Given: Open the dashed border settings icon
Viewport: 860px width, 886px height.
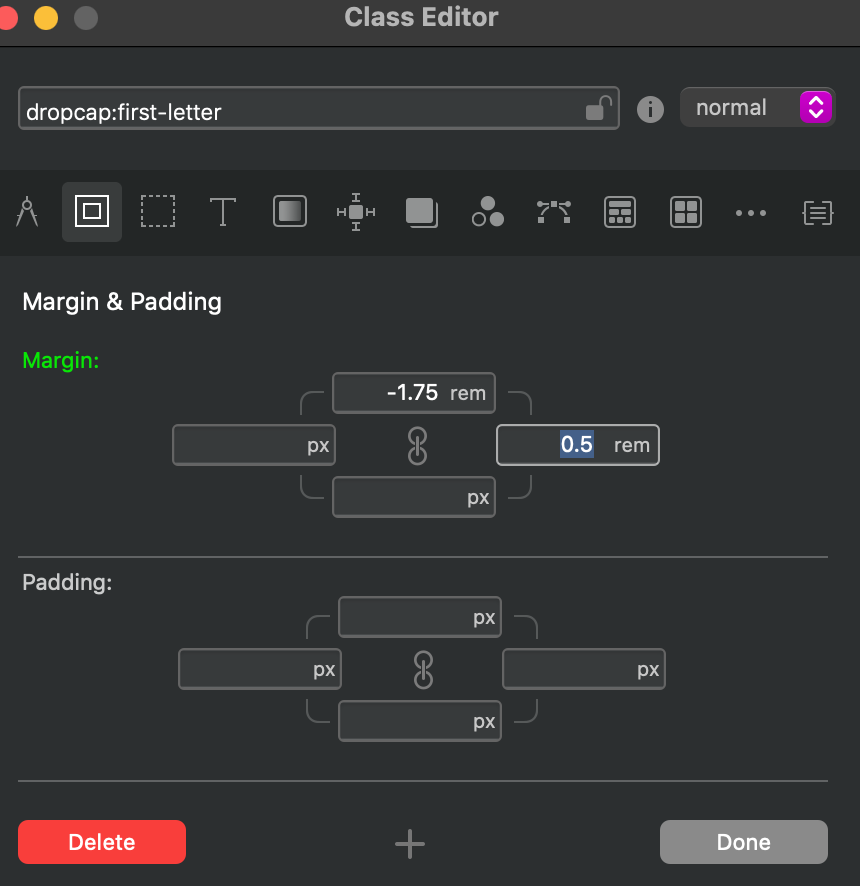Looking at the screenshot, I should click(157, 212).
